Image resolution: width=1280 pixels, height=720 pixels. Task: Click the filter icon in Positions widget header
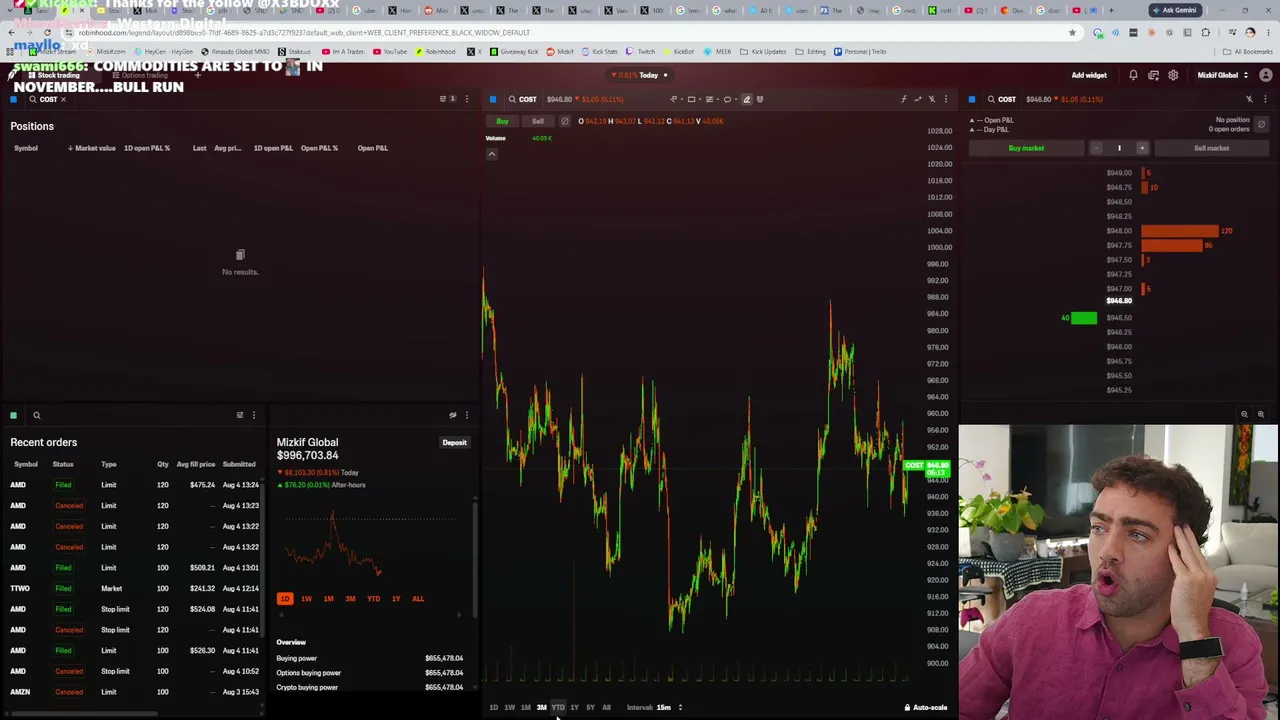click(444, 99)
